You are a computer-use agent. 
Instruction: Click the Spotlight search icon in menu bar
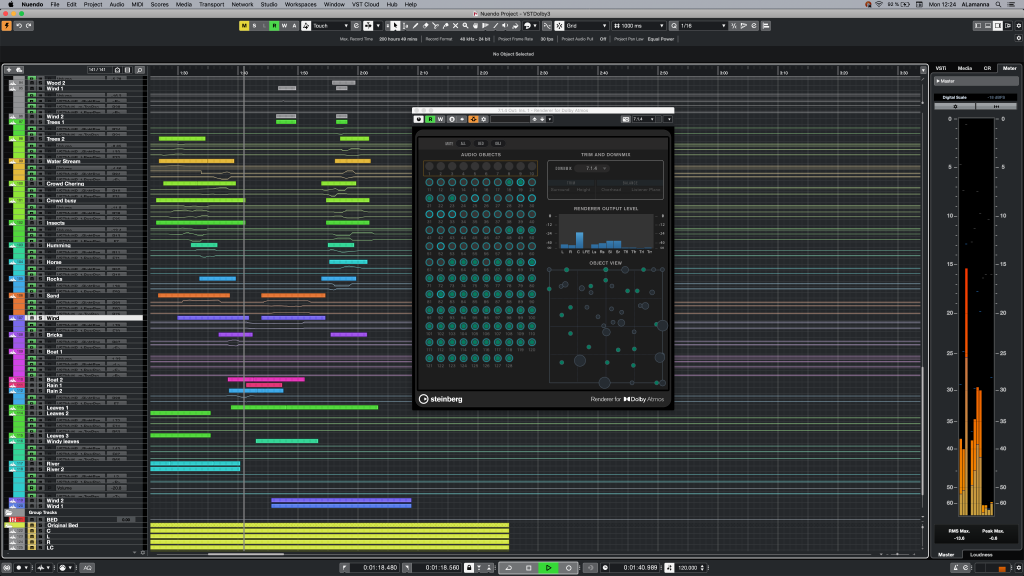click(x=999, y=4)
